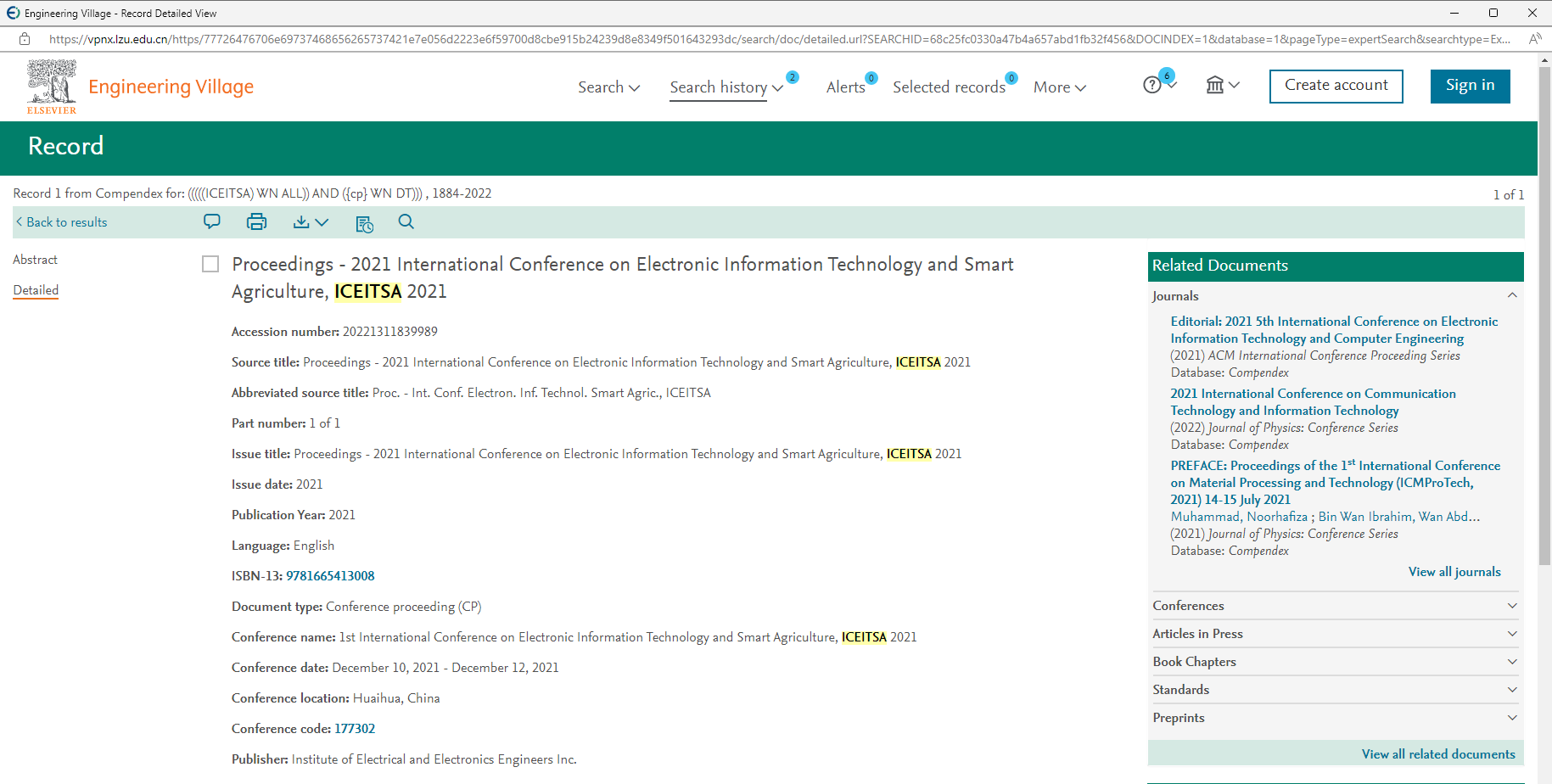Open the search history clock icon
Image resolution: width=1552 pixels, height=784 pixels.
tap(364, 223)
